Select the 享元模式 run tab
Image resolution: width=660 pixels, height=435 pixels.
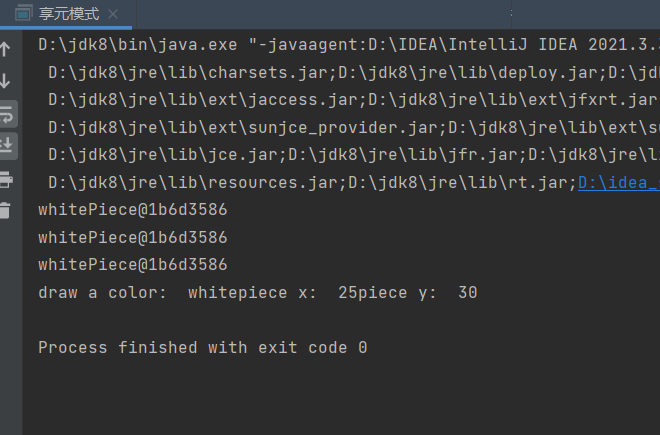tap(68, 14)
